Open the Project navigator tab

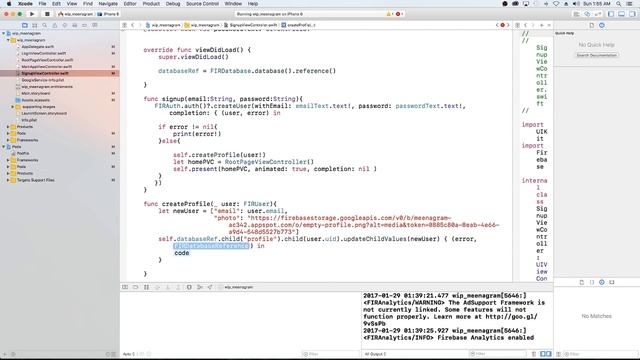point(24,25)
